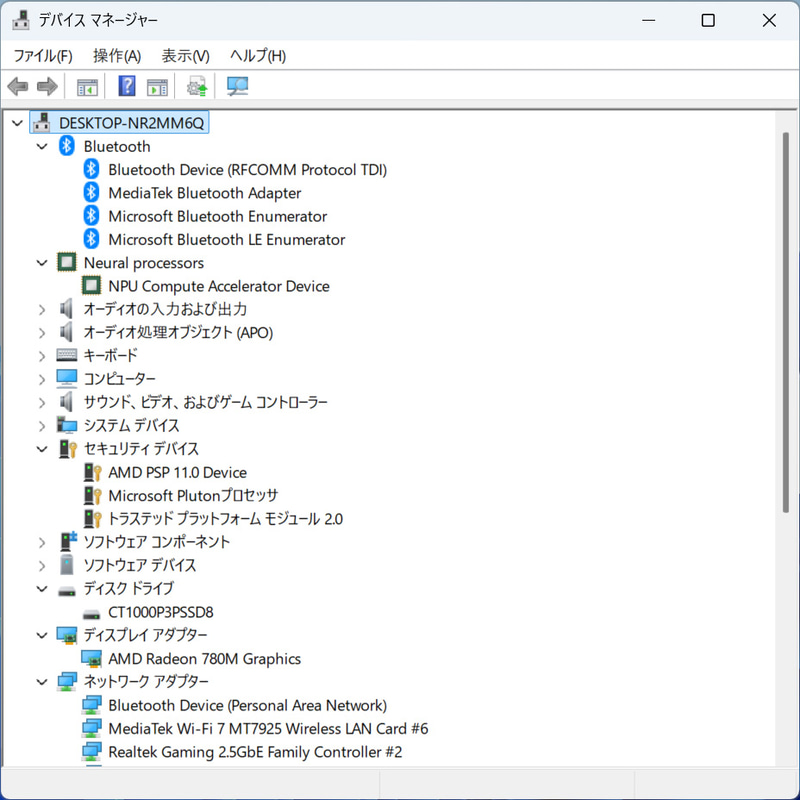
Task: Expand the キーボード category
Action: click(x=42, y=355)
